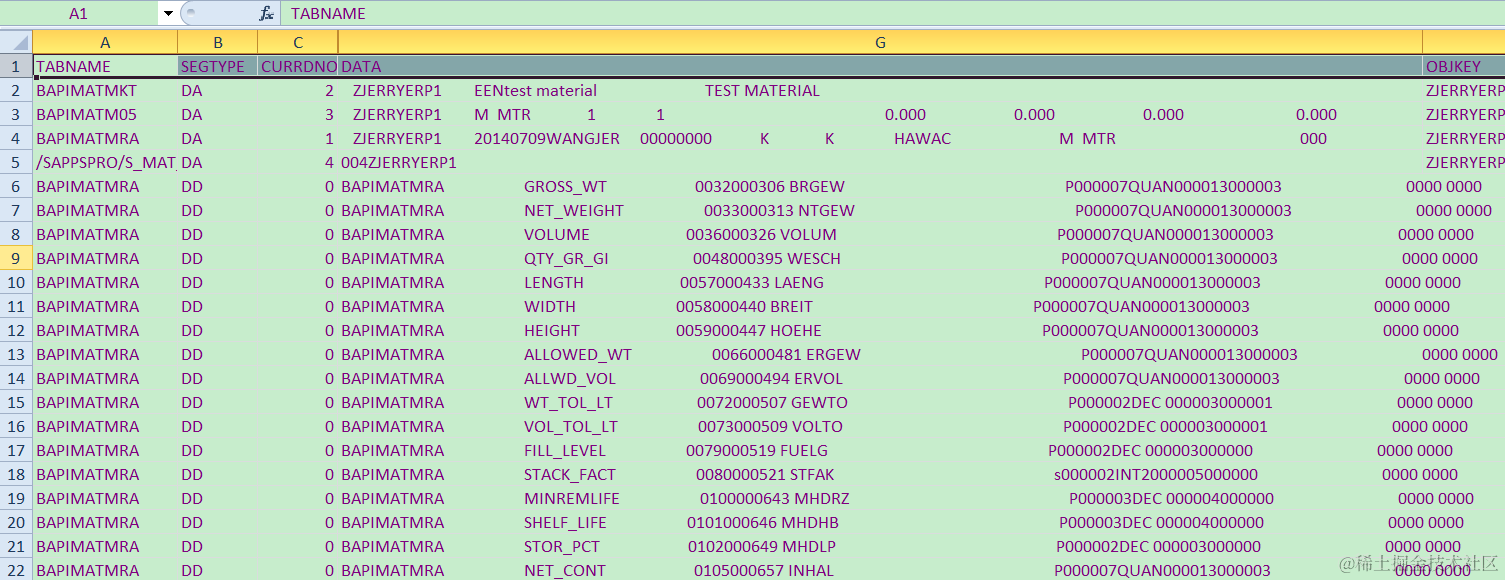Select row header 14
Screen dimensions: 1505x580
[16, 378]
